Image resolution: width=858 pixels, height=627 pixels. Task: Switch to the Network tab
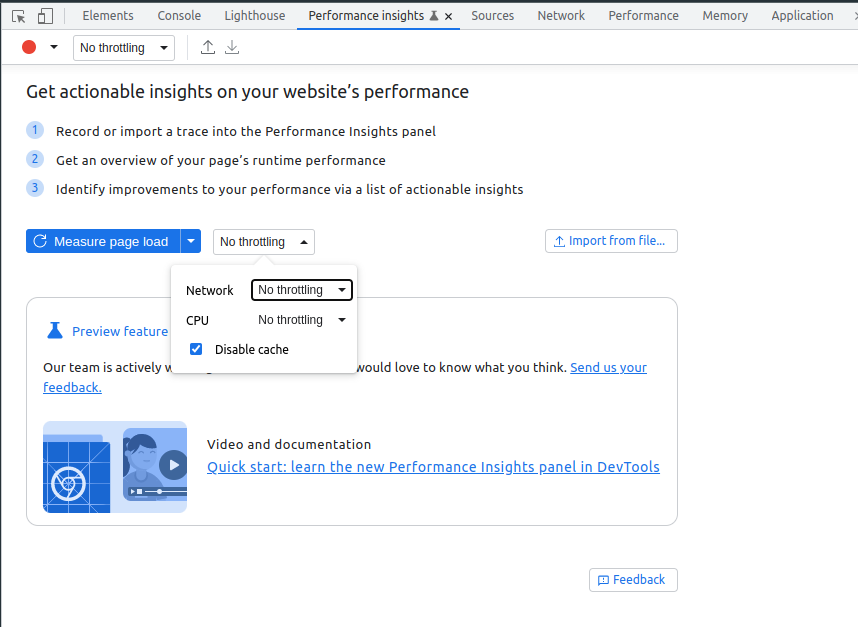tap(561, 16)
